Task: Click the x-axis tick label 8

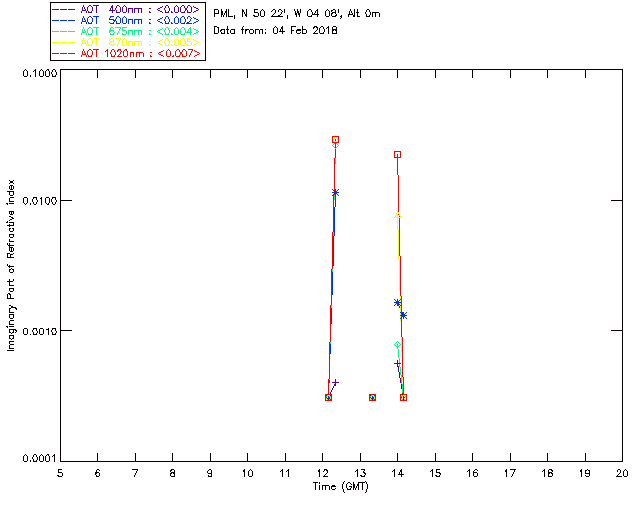Action: pyautogui.click(x=173, y=473)
